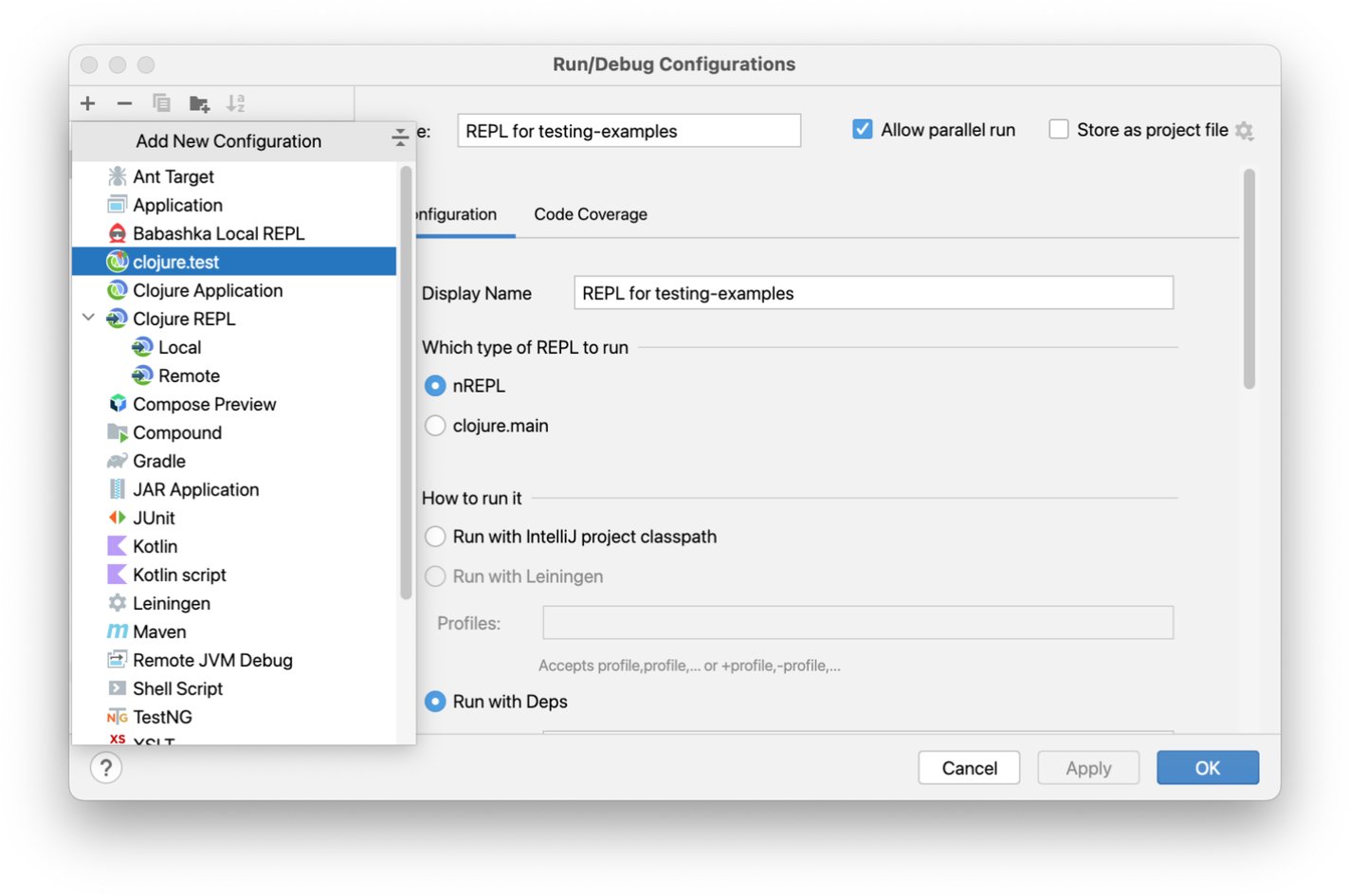Collapse the Clojure REPL tree node
1349x896 pixels.
point(89,319)
